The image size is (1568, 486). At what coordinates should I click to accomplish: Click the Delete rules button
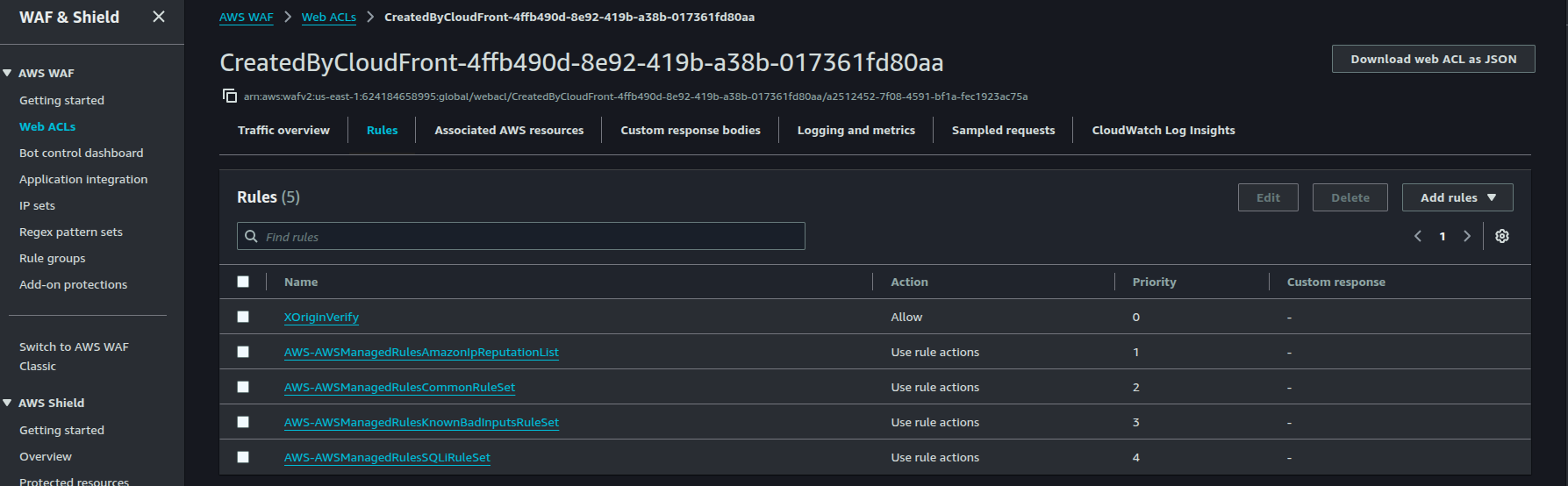coord(1350,197)
